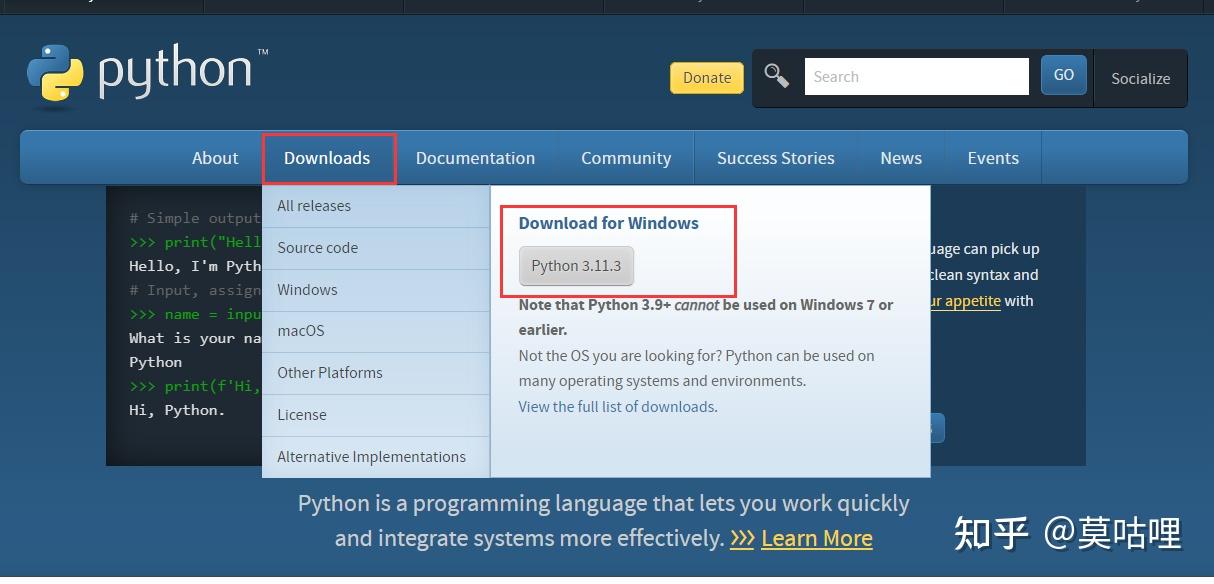Open the Documentation menu item

click(x=475, y=158)
